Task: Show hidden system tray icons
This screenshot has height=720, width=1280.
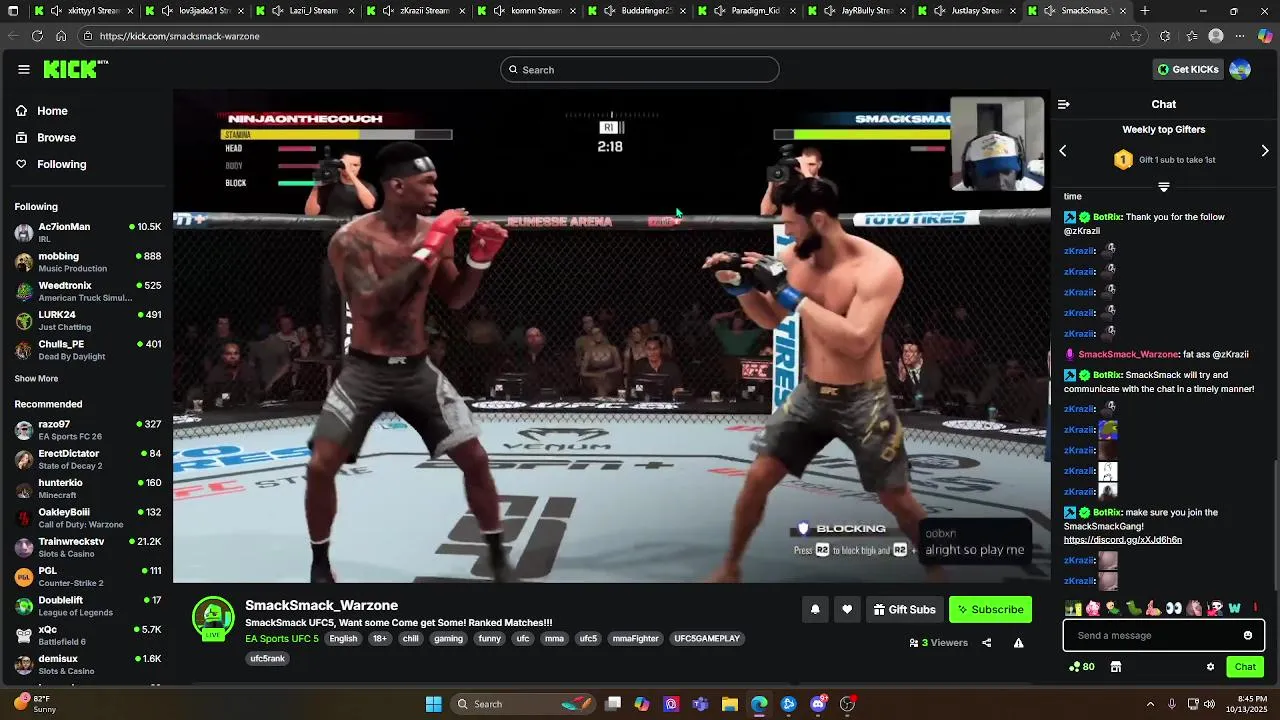Action: point(1150,704)
